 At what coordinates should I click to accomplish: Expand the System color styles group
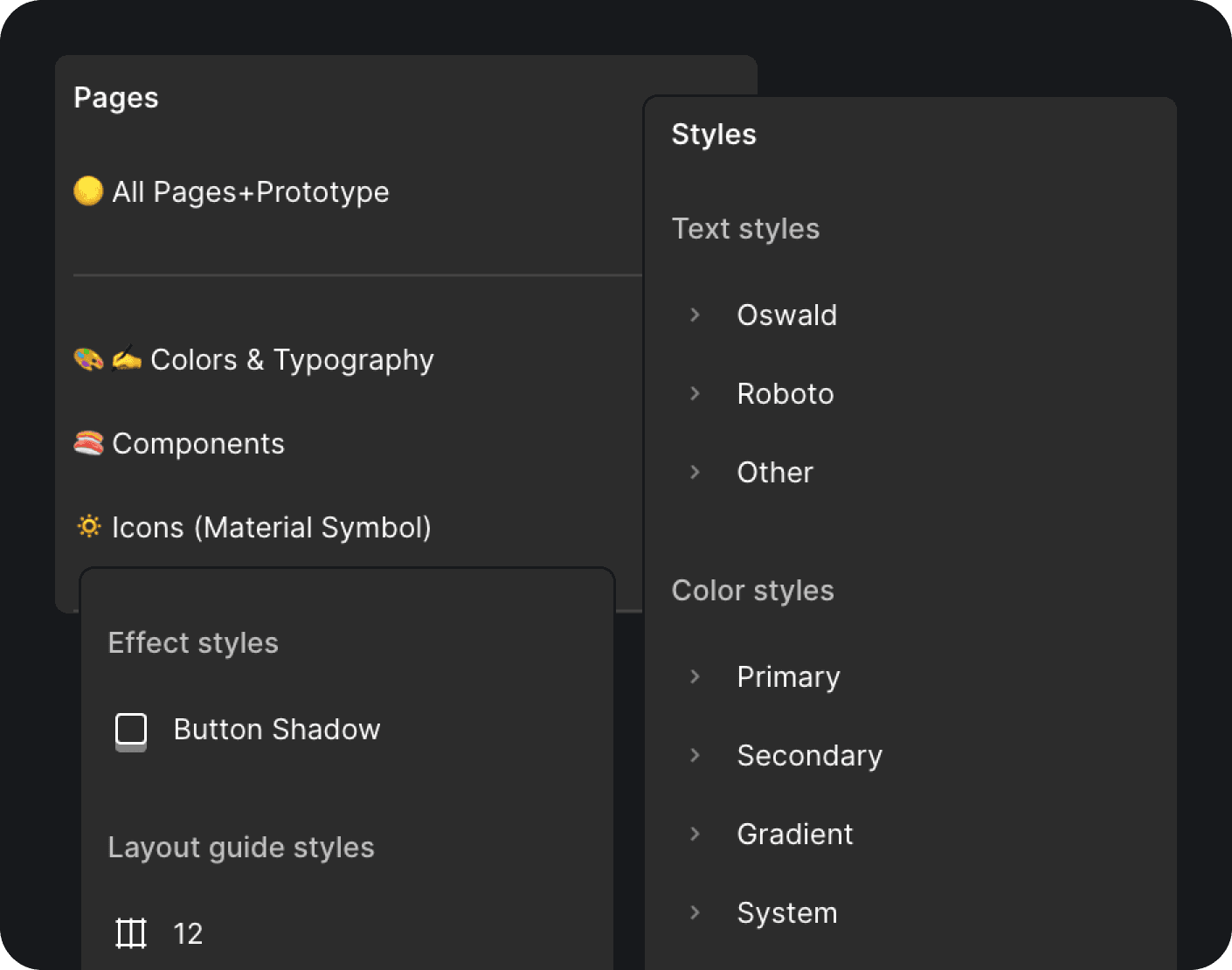696,912
